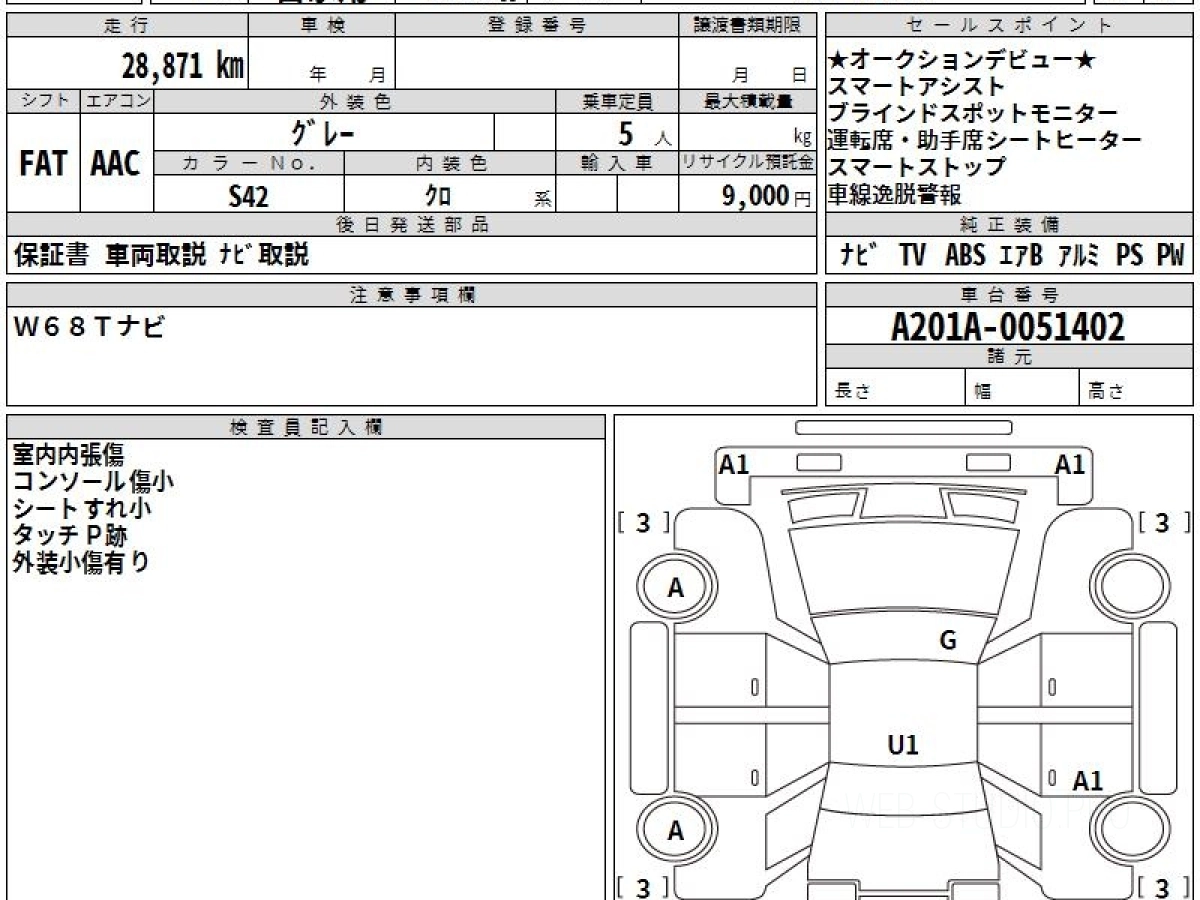Click the 諸元 section header
This screenshot has height=900, width=1200.
pyautogui.click(x=1009, y=357)
